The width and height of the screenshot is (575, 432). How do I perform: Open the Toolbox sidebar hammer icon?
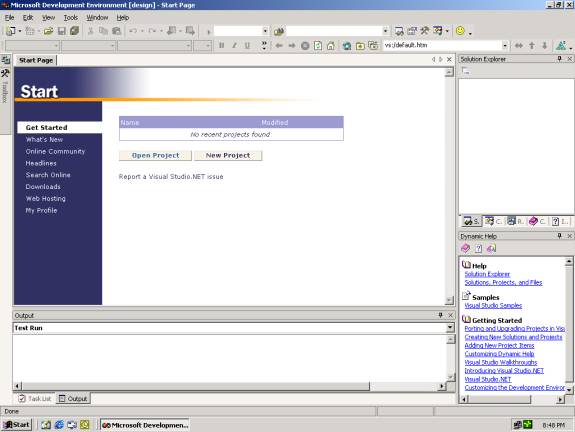5,73
